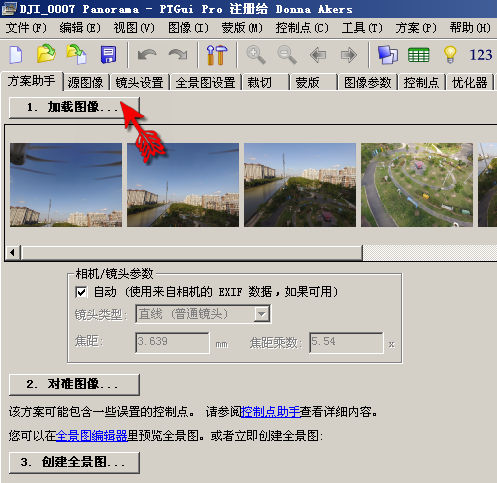497x483 pixels.
Task: Open the 蒙版(M) menu
Action: (242, 28)
